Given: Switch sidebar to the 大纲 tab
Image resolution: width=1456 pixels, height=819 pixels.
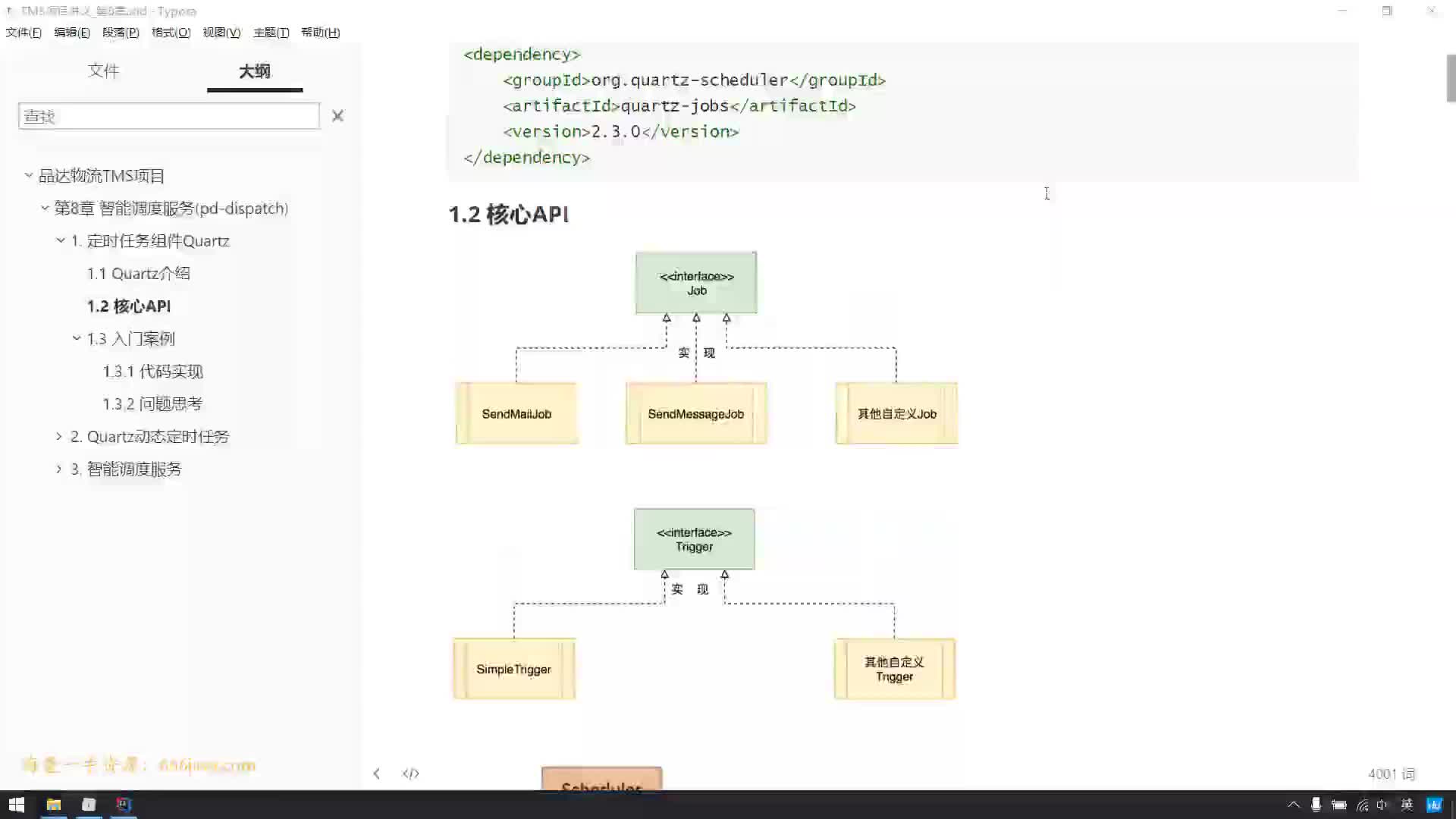Looking at the screenshot, I should (255, 71).
